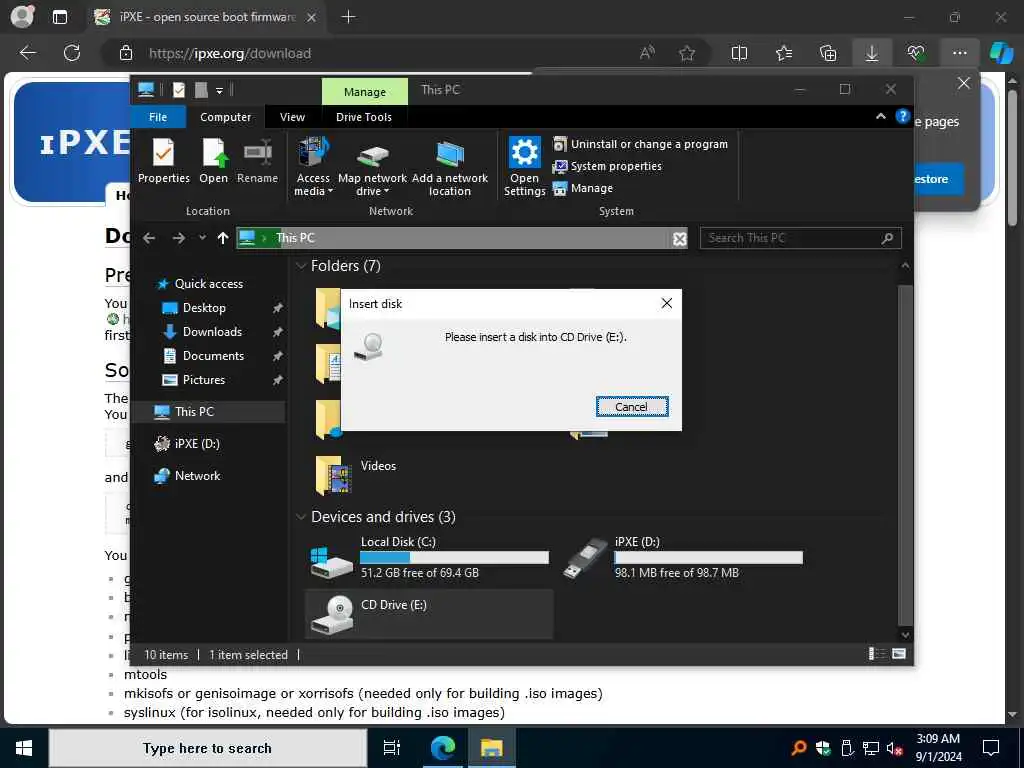The width and height of the screenshot is (1024, 768).
Task: Collapse the Devices and drives group
Action: click(x=301, y=517)
